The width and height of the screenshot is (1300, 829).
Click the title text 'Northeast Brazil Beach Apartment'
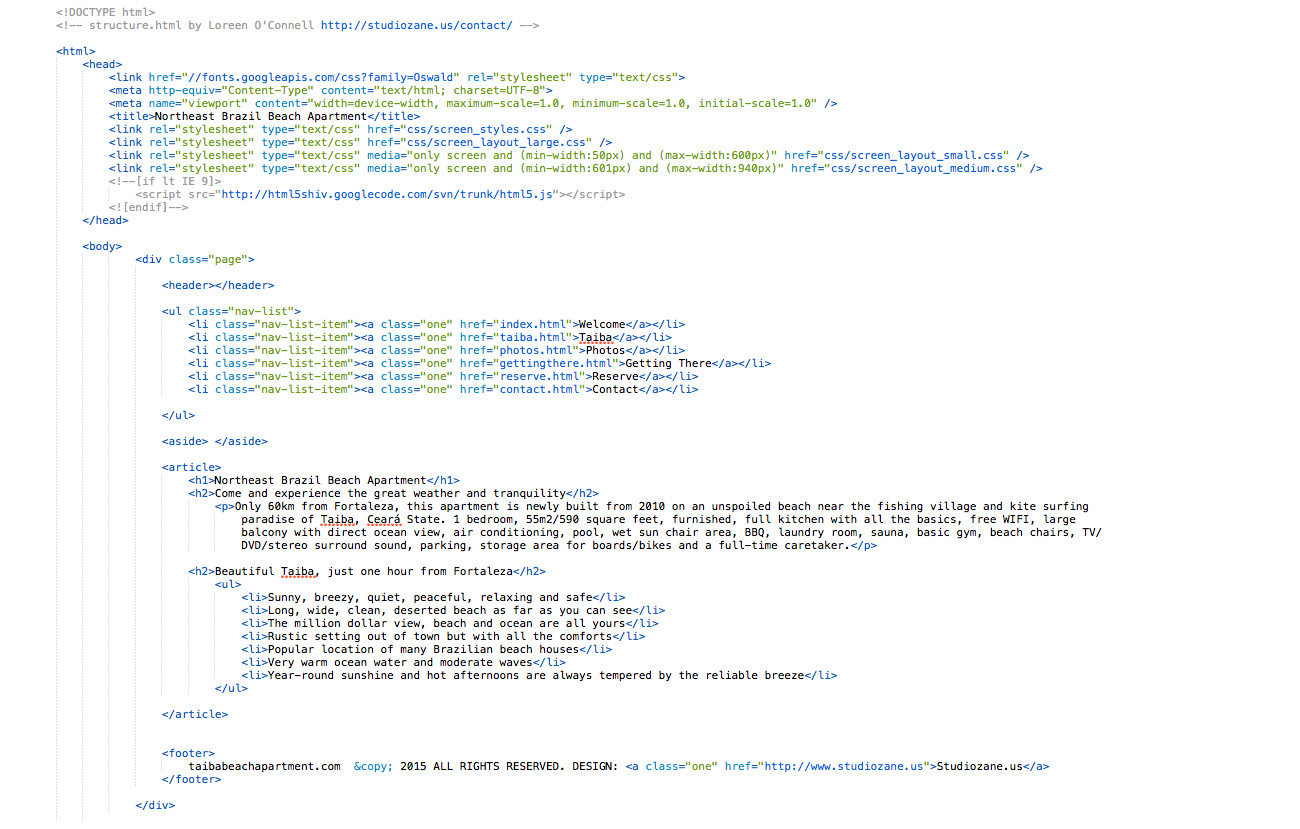(x=261, y=116)
